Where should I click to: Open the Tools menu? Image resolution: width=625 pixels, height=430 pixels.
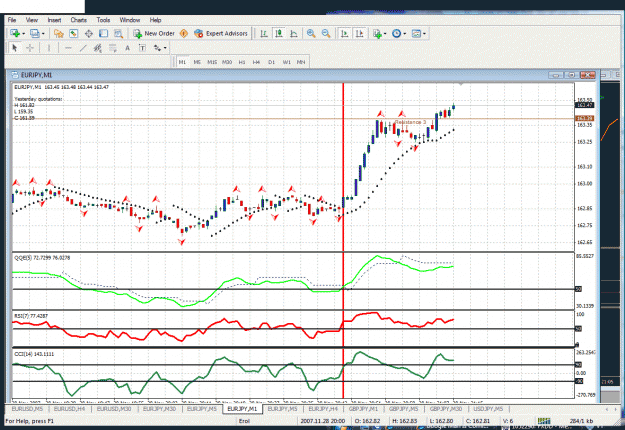click(103, 20)
